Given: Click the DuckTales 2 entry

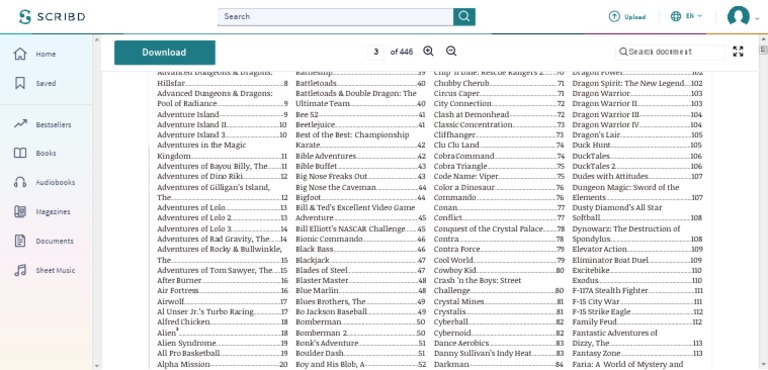Looking at the screenshot, I should [637, 166].
